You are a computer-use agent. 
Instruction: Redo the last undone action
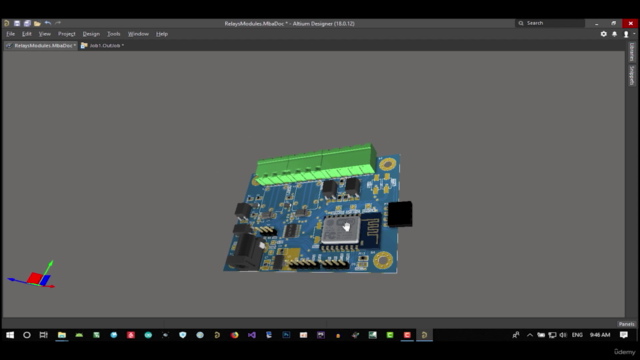tap(58, 24)
